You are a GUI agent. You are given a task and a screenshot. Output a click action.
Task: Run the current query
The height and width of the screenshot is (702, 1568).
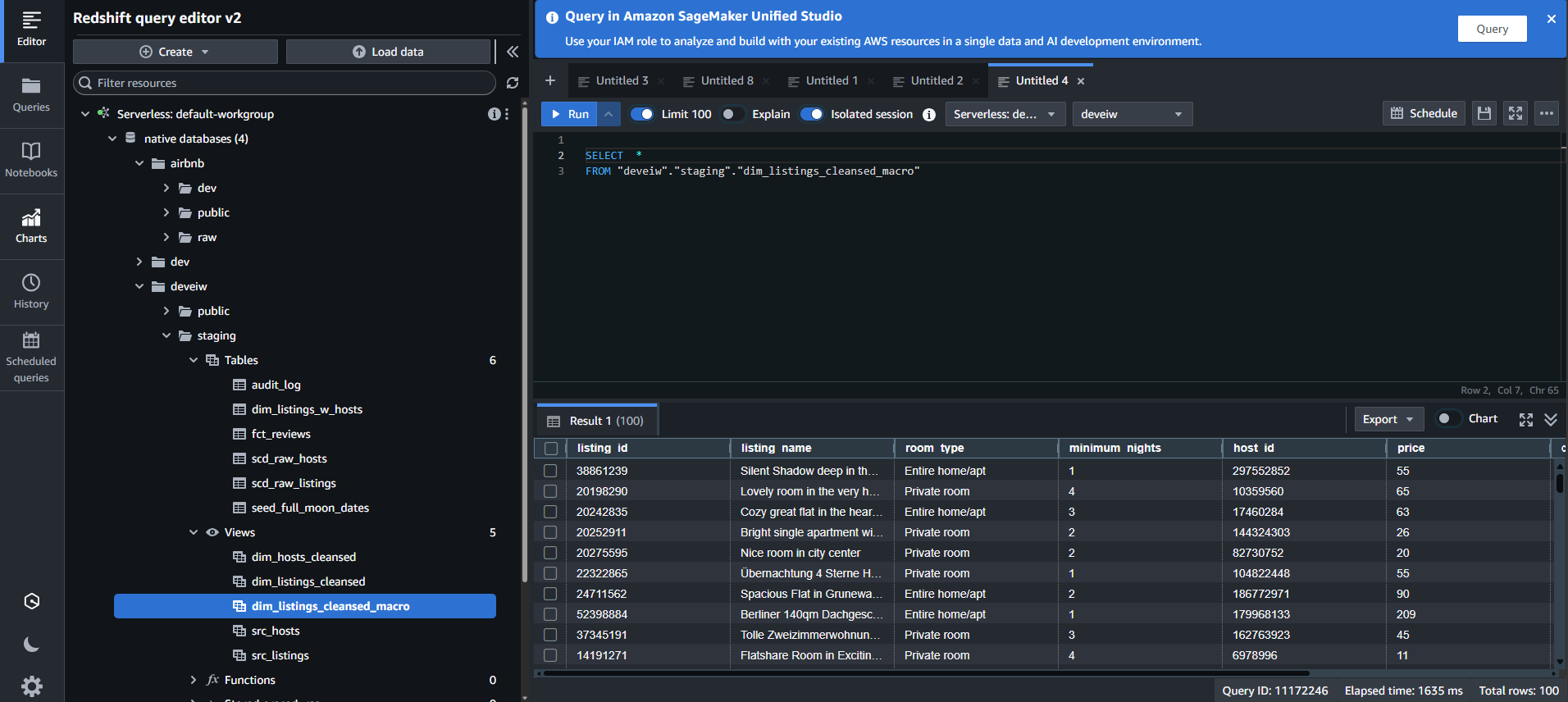(570, 114)
